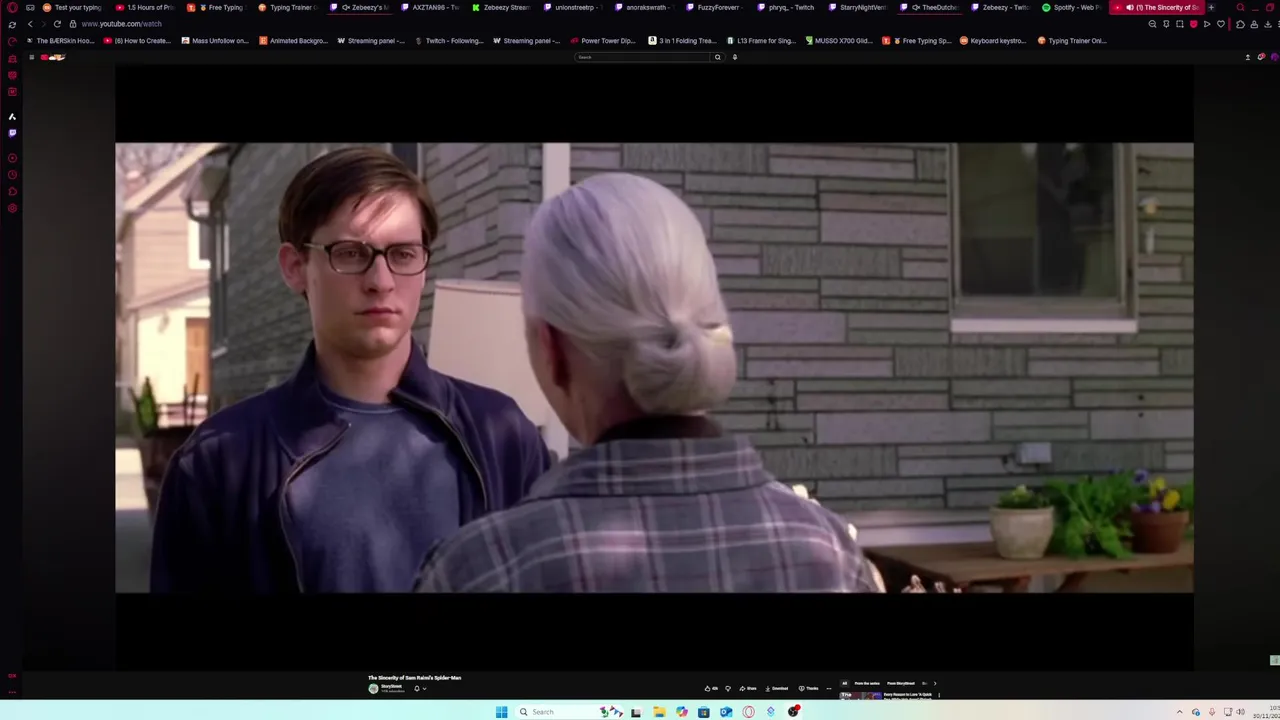Click the Download button under video
Screen dimensions: 1280x720
tap(776, 688)
